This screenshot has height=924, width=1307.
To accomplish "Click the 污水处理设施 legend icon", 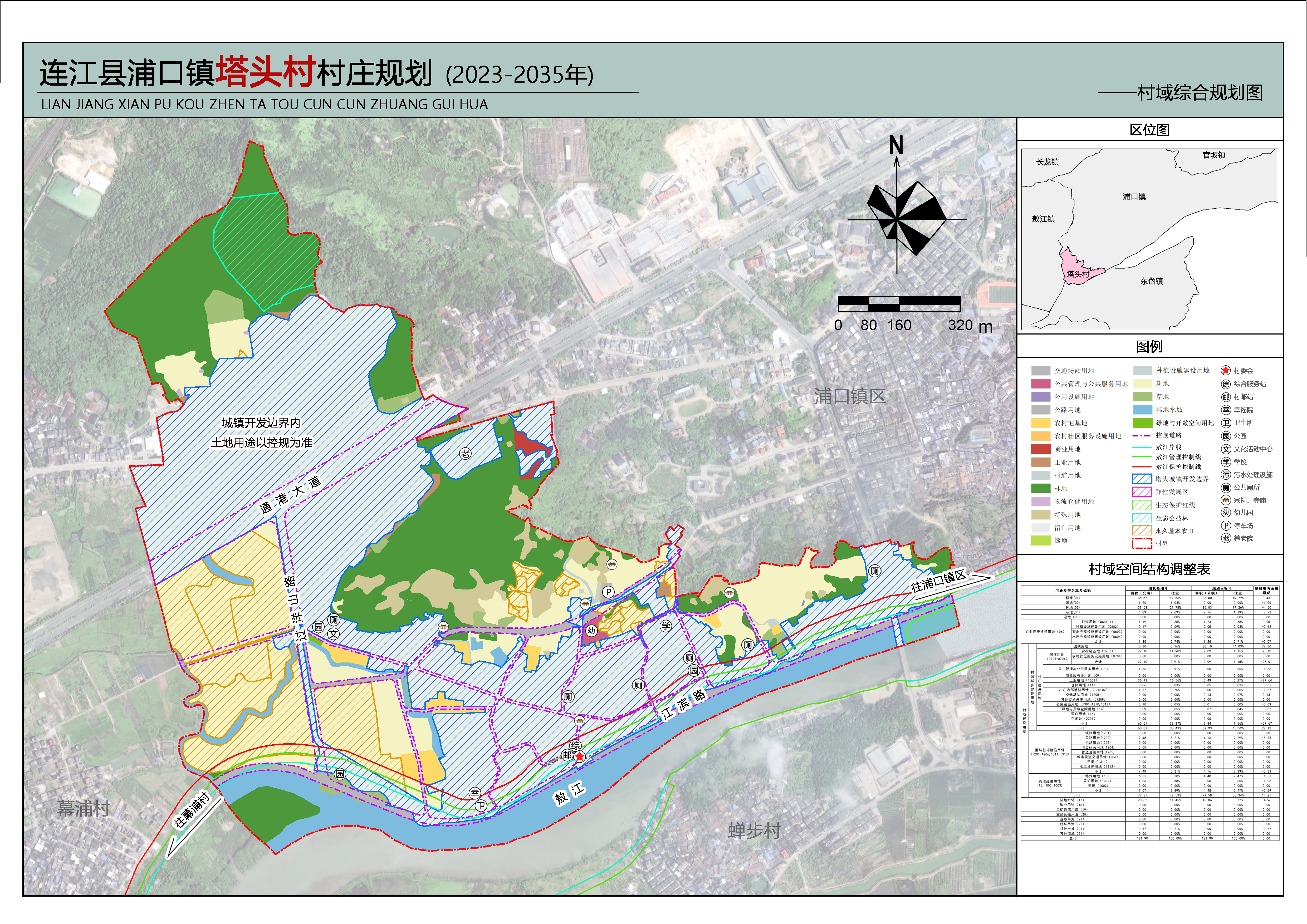I will coord(1226,475).
